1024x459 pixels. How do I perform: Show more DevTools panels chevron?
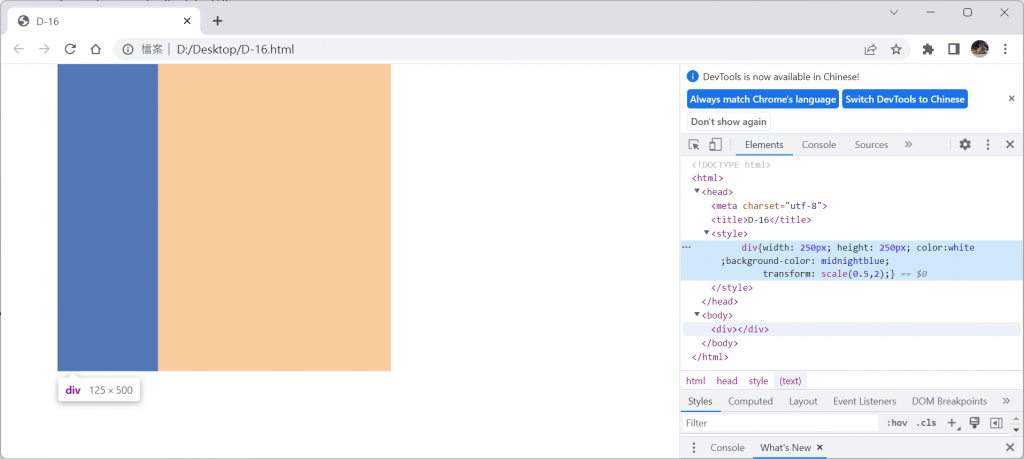(x=908, y=144)
